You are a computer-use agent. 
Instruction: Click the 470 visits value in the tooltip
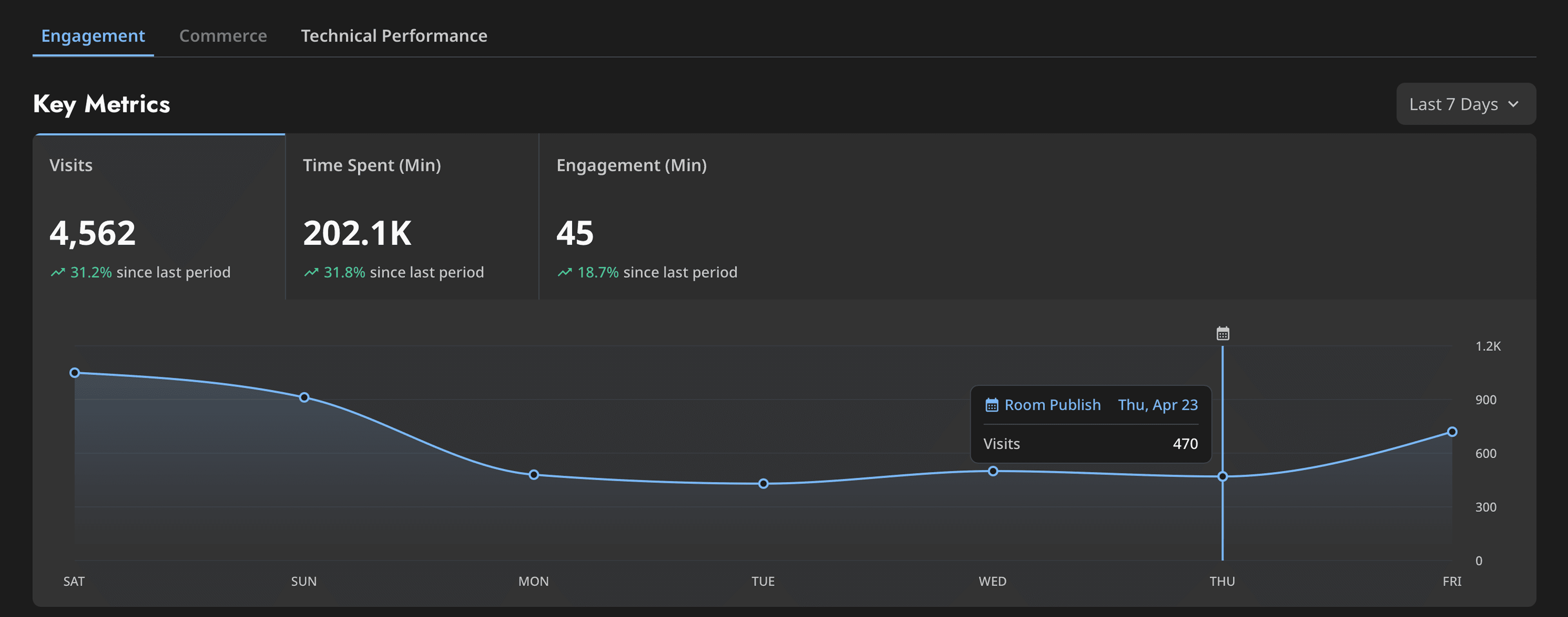coord(1185,444)
